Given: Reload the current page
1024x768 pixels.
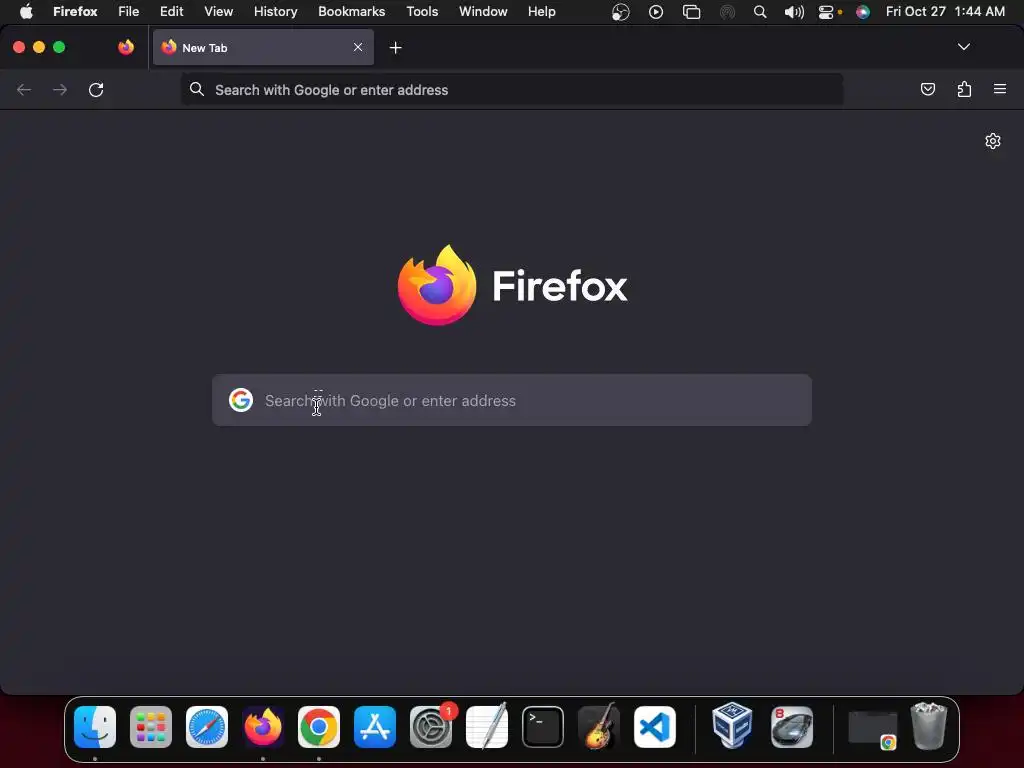Looking at the screenshot, I should click(96, 89).
